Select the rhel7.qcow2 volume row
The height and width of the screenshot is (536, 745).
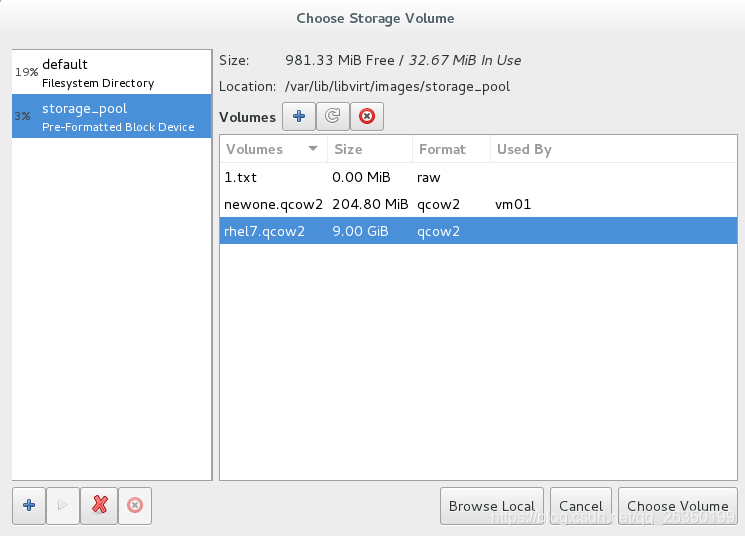(x=478, y=231)
